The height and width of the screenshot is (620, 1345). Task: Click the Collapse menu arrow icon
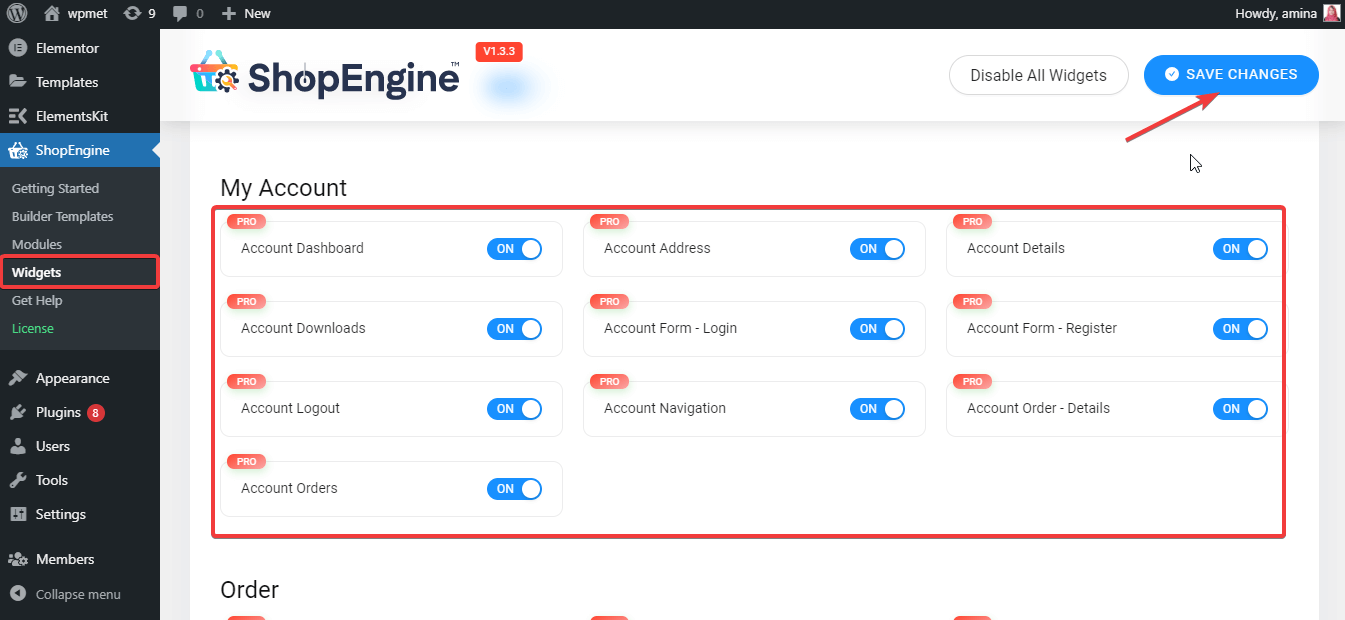click(x=18, y=594)
